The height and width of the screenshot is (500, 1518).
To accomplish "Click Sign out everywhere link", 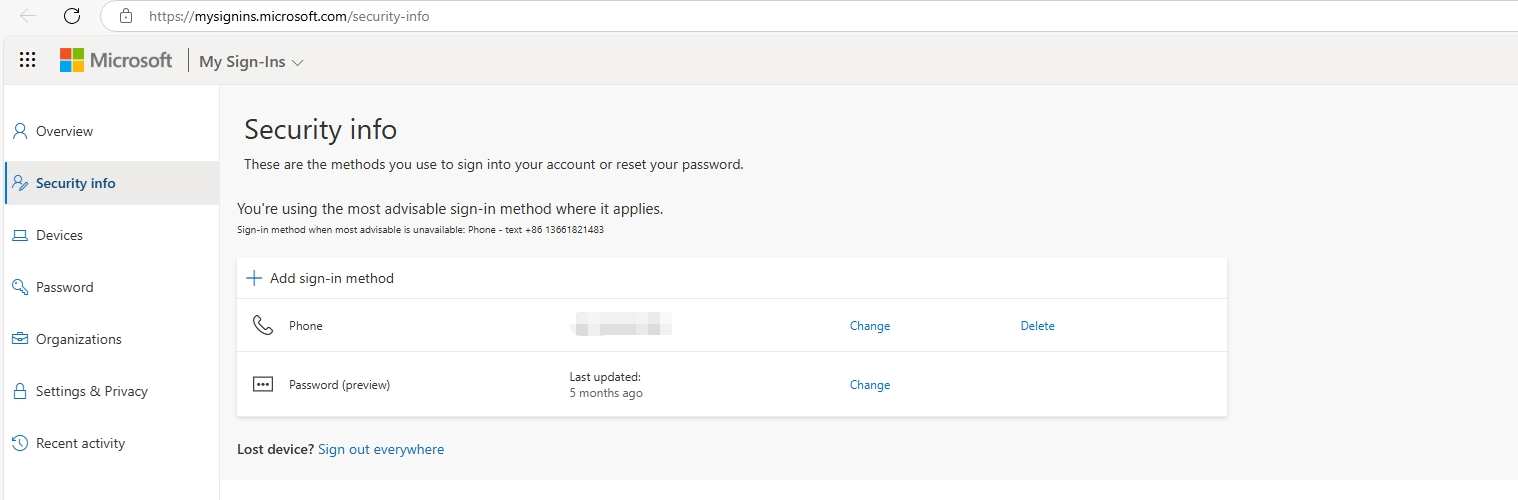I will click(x=381, y=450).
